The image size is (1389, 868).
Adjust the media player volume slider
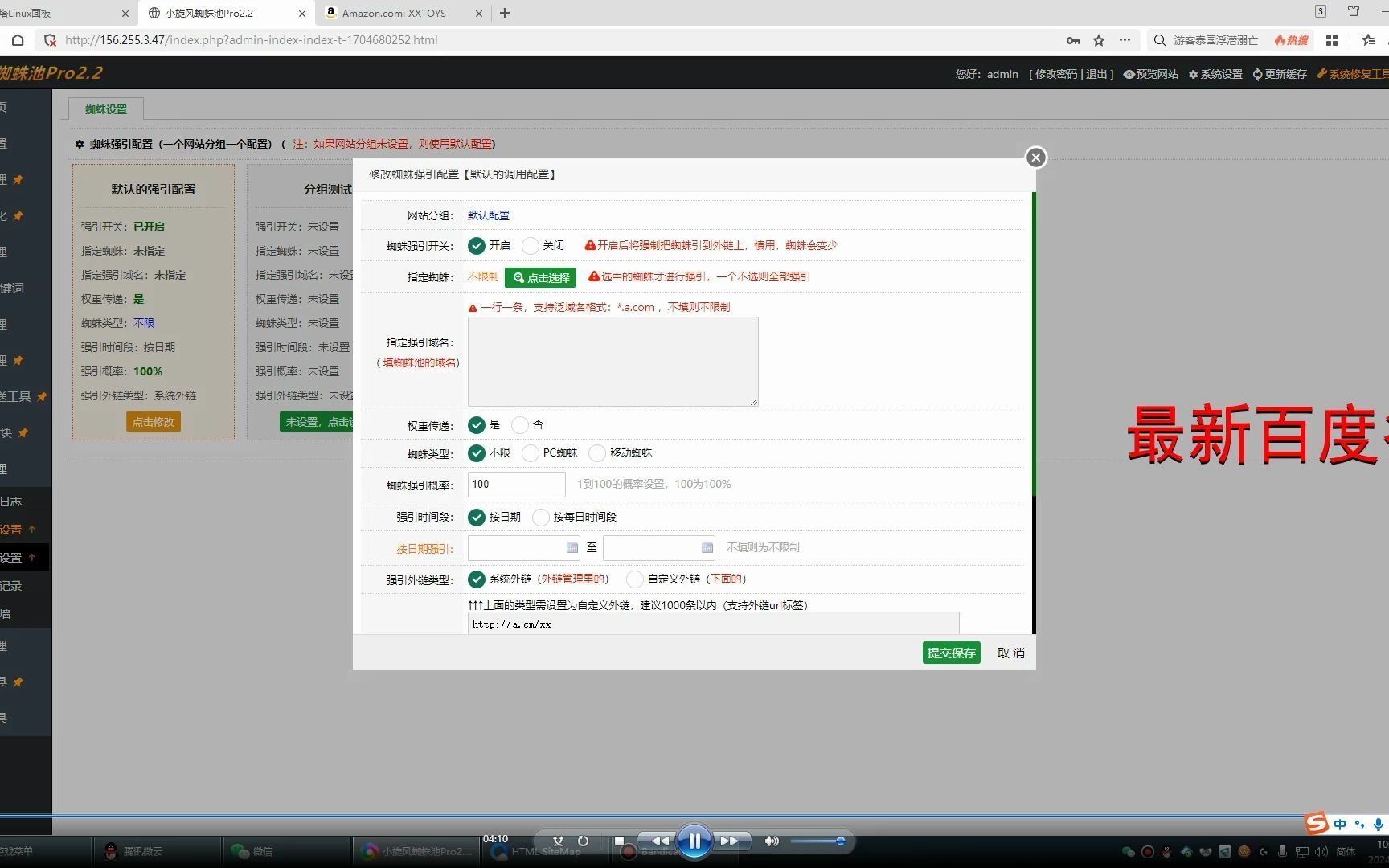tap(817, 841)
